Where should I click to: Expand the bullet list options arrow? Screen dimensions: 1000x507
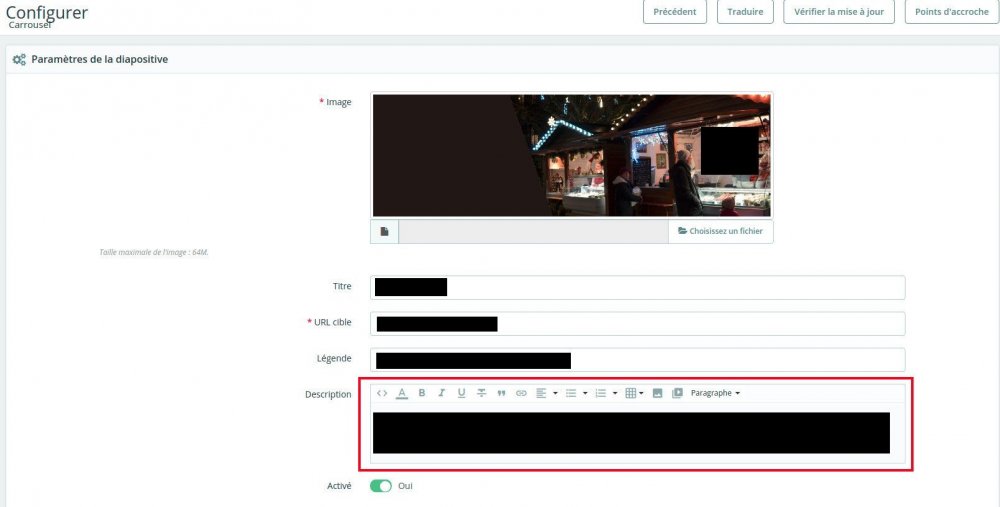pyautogui.click(x=585, y=393)
